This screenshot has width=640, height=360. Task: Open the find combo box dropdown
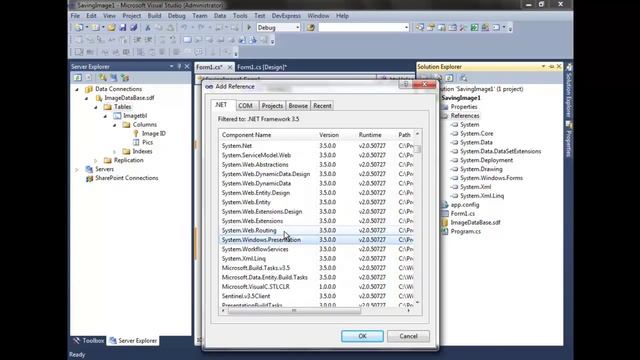(x=406, y=27)
